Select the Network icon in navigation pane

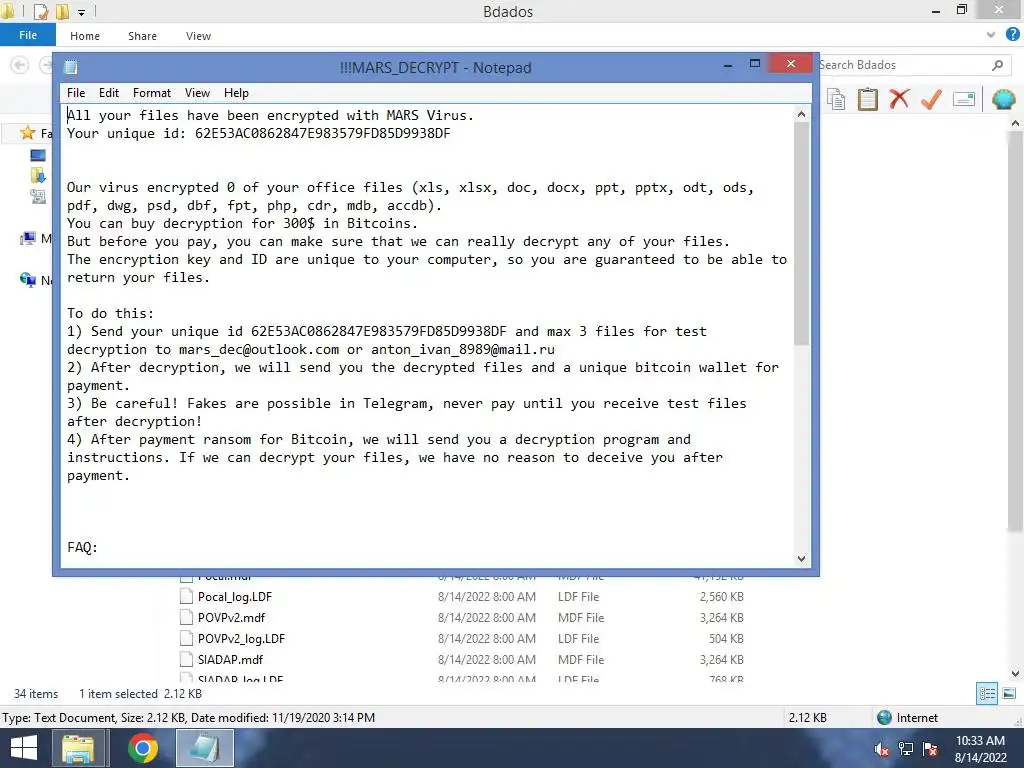(27, 280)
